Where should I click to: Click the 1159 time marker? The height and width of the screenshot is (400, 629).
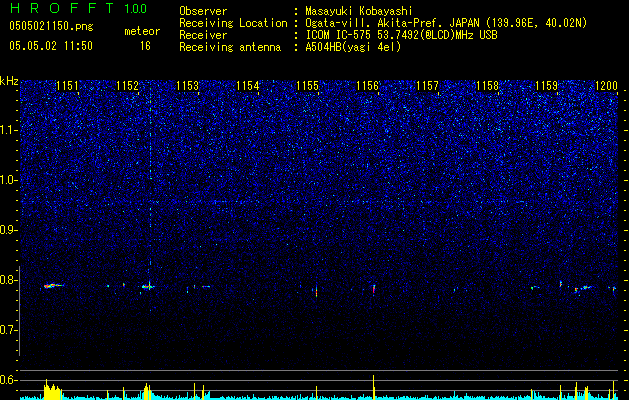point(547,86)
